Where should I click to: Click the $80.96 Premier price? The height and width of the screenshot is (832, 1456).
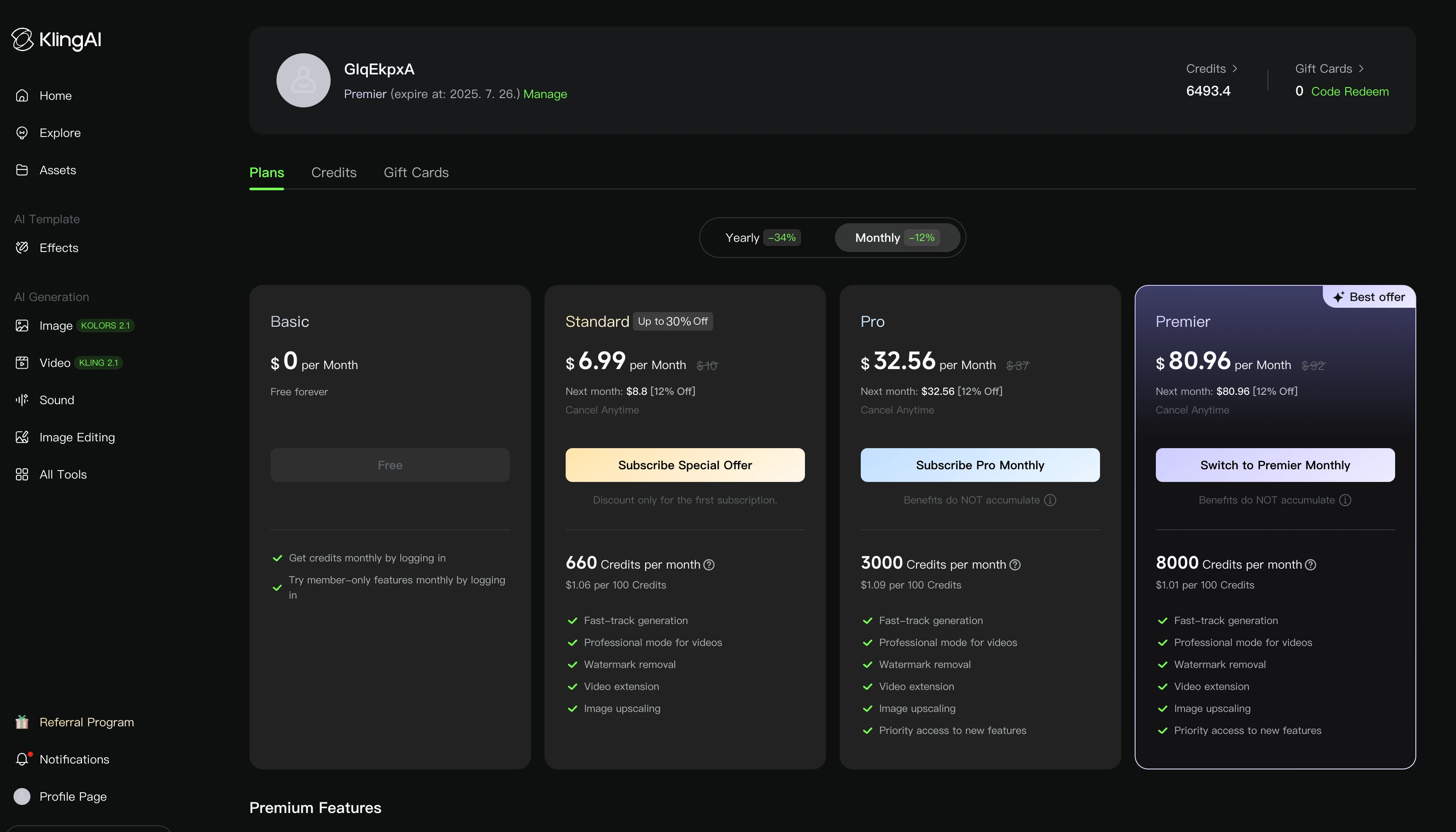[1193, 361]
